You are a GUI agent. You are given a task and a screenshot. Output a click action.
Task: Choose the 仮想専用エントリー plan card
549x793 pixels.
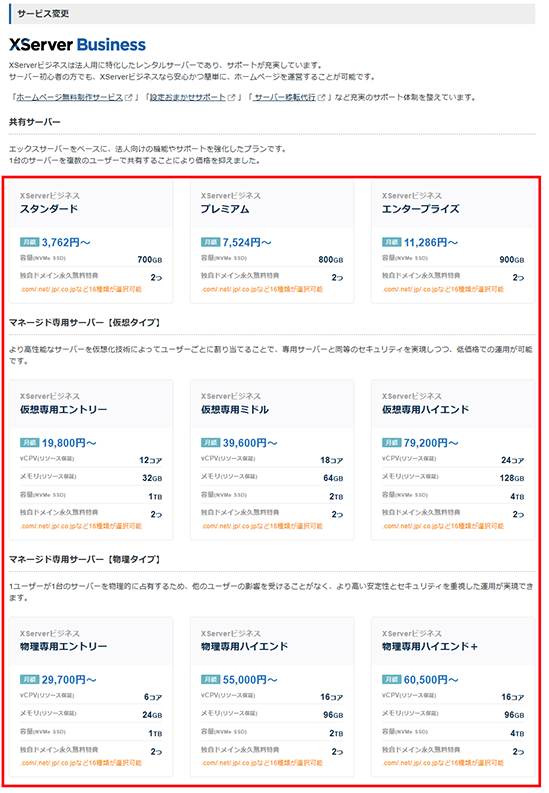[92, 460]
